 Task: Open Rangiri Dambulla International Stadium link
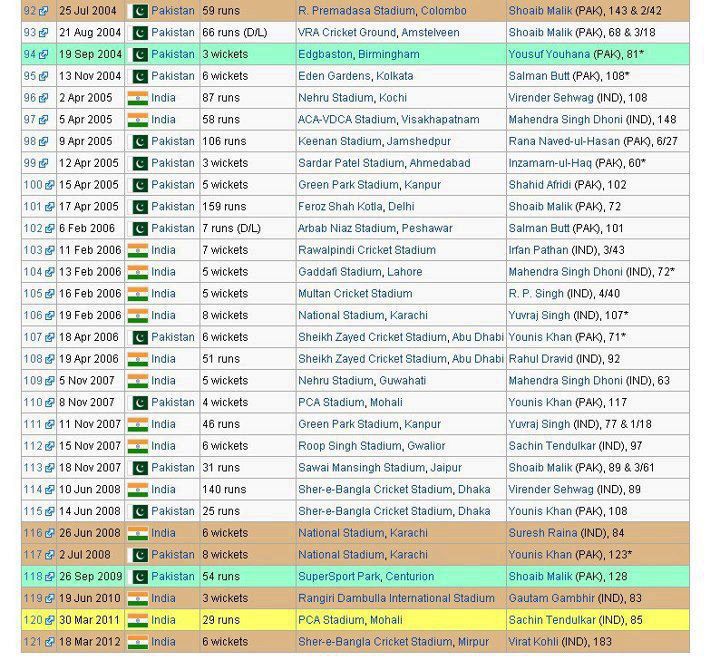[396, 598]
